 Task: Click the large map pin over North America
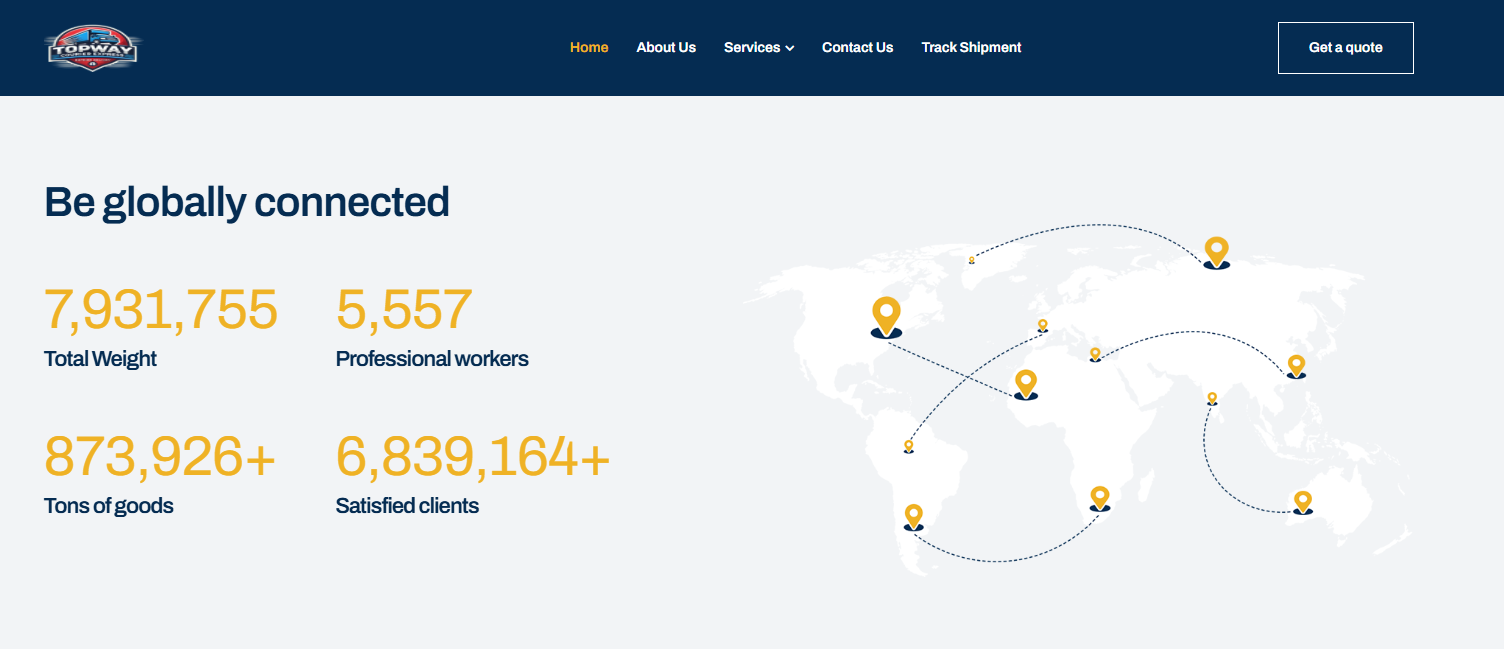(x=886, y=315)
